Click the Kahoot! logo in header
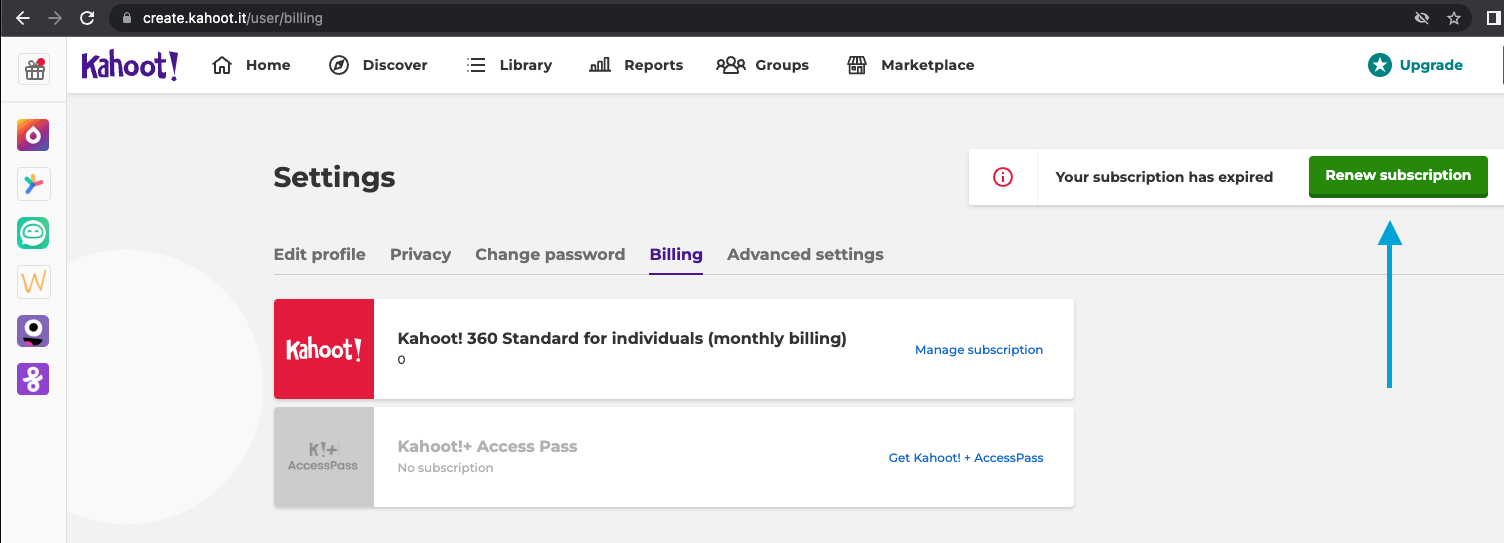The image size is (1504, 543). pos(130,65)
